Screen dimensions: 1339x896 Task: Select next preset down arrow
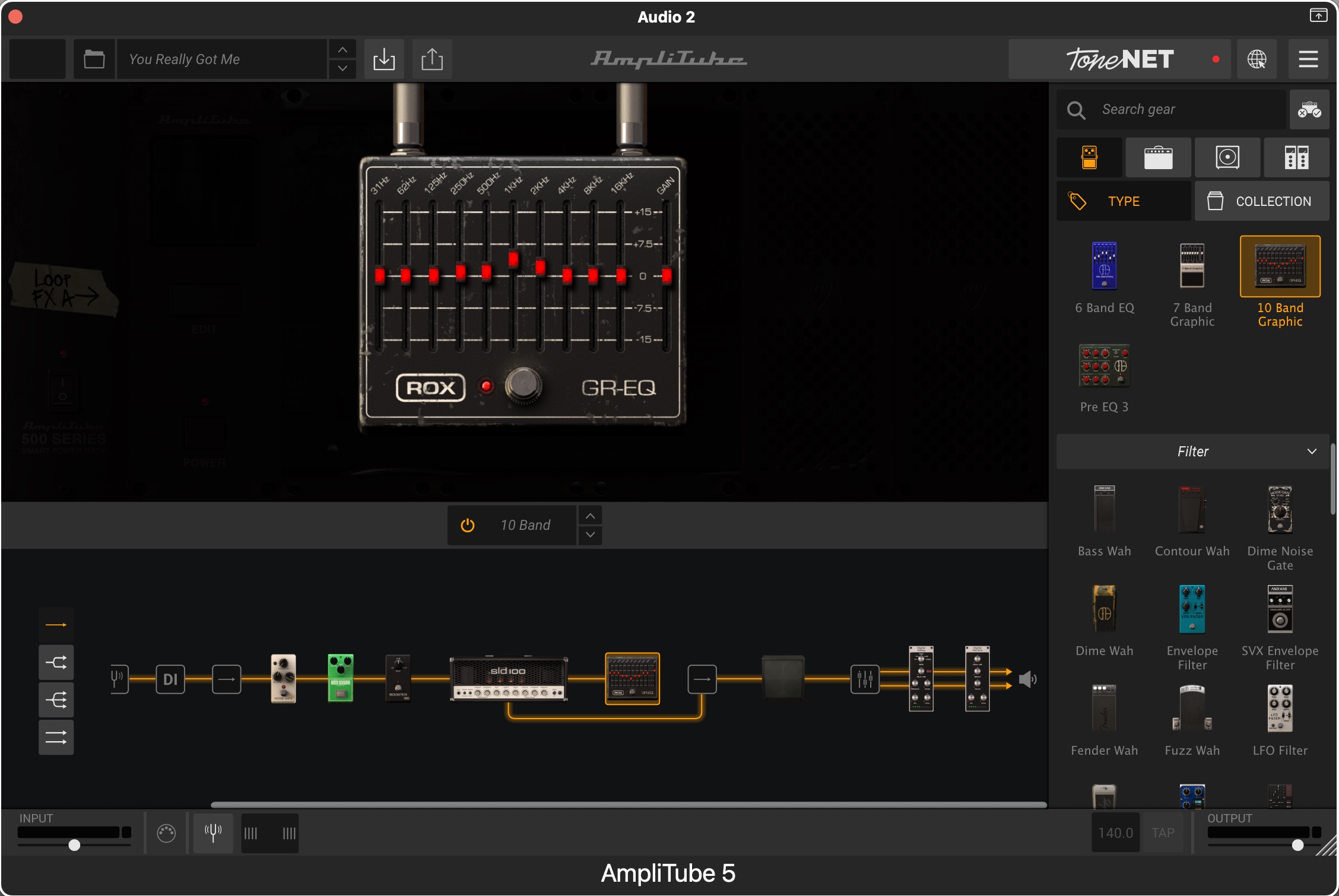point(342,69)
